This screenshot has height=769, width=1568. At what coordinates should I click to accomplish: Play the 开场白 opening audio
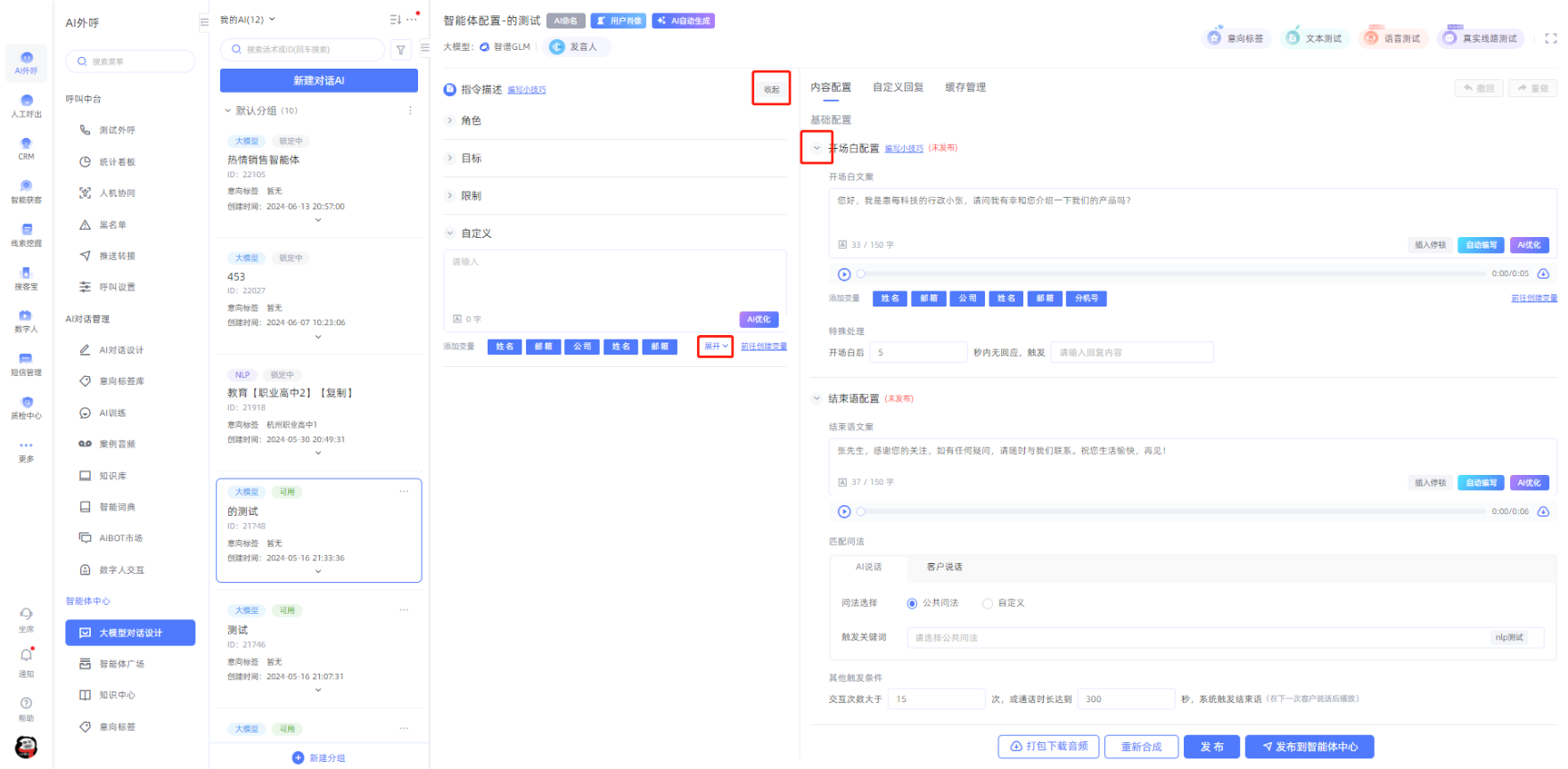[843, 274]
